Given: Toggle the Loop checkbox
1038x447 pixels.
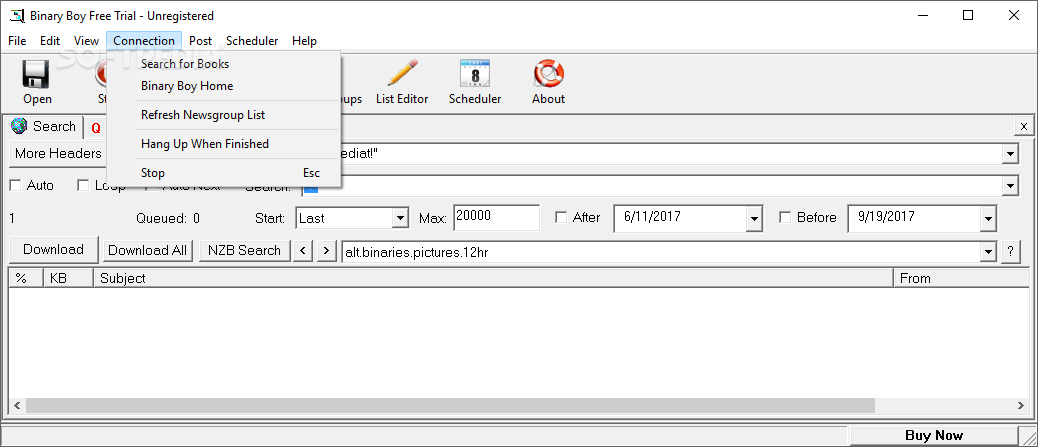Looking at the screenshot, I should [x=83, y=186].
